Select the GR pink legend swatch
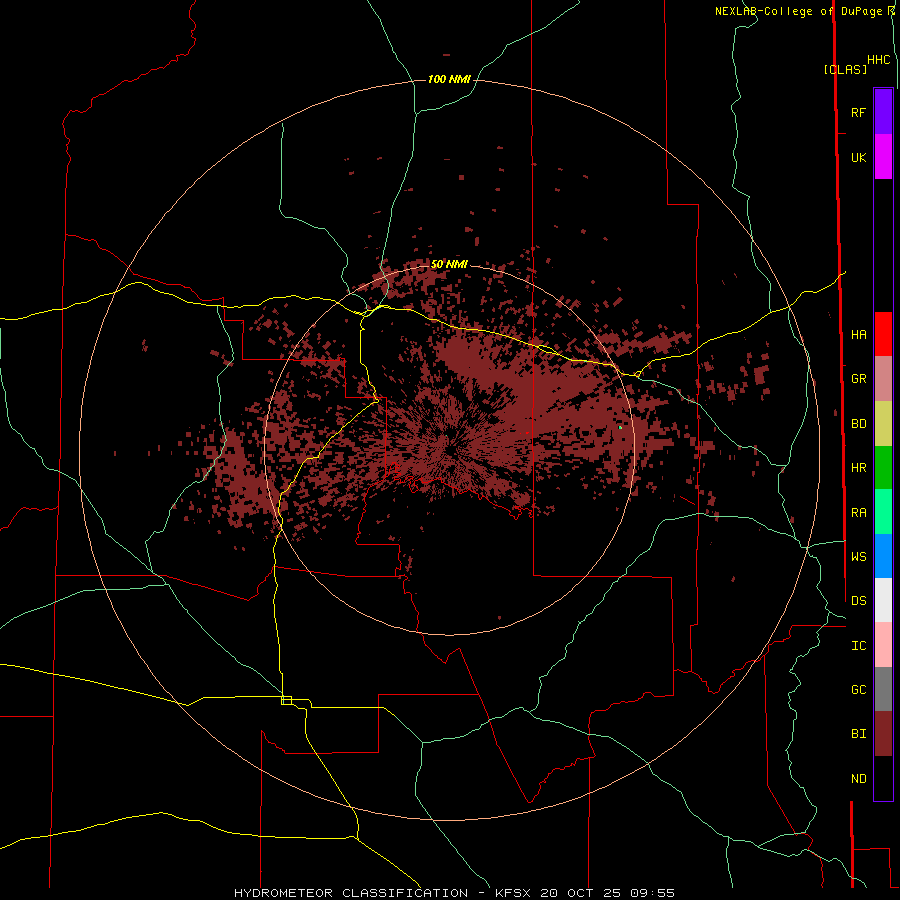 [883, 379]
